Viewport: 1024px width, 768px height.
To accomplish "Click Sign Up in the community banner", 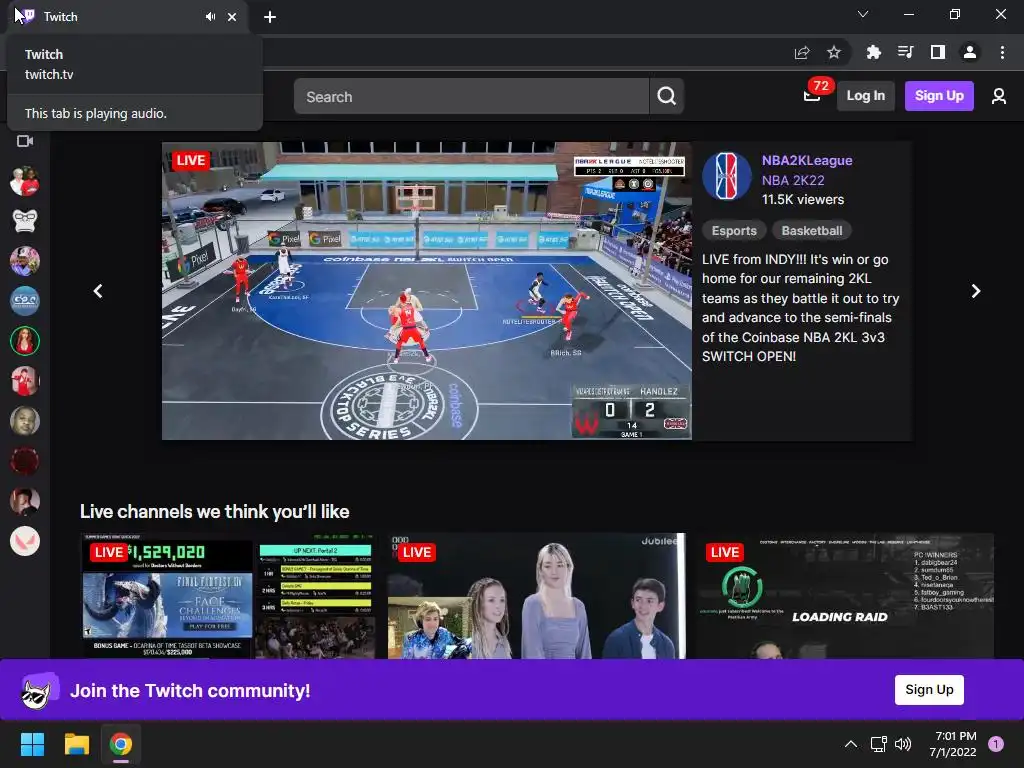I will pyautogui.click(x=929, y=690).
